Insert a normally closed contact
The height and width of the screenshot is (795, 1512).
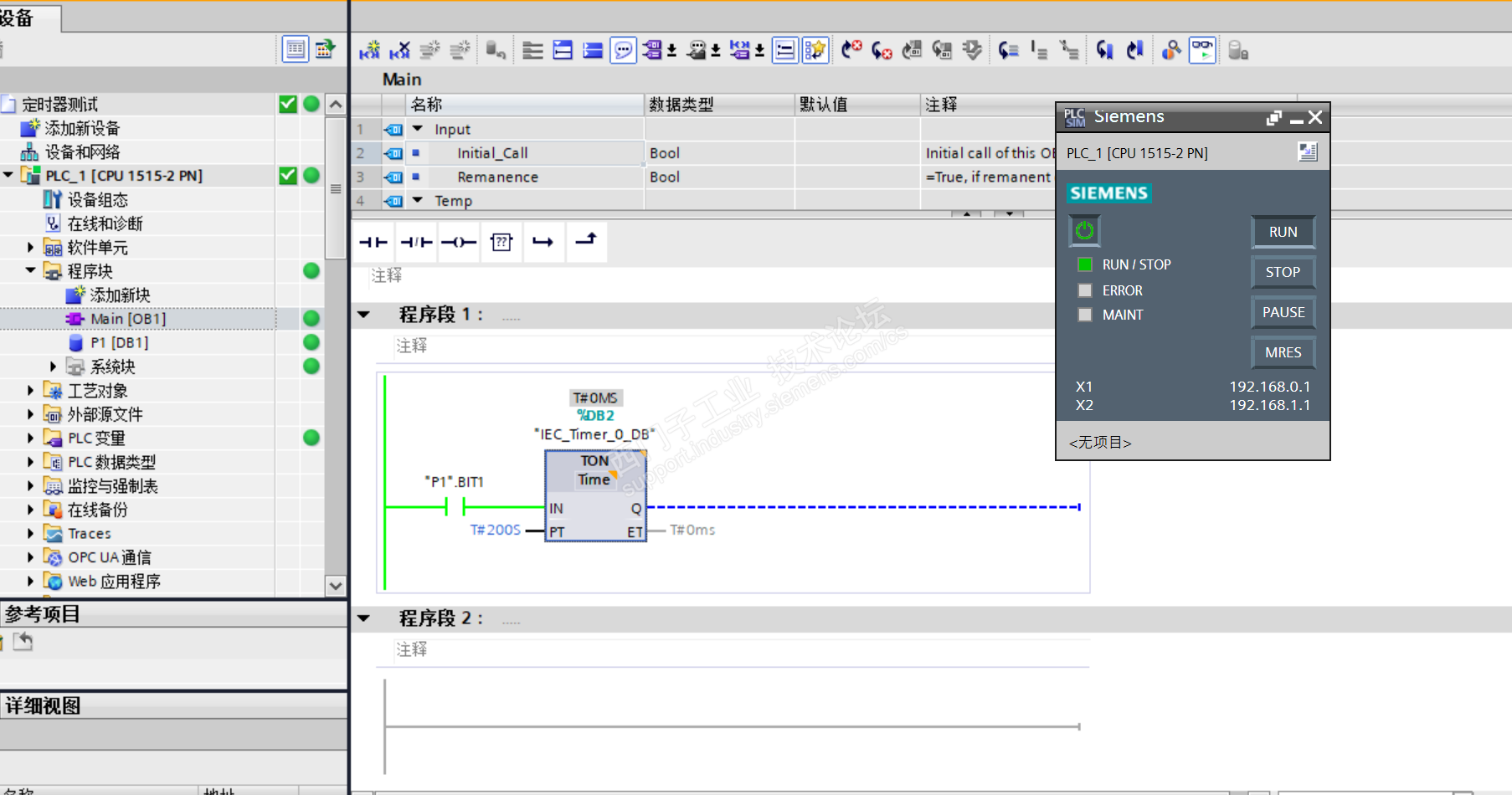(x=416, y=242)
